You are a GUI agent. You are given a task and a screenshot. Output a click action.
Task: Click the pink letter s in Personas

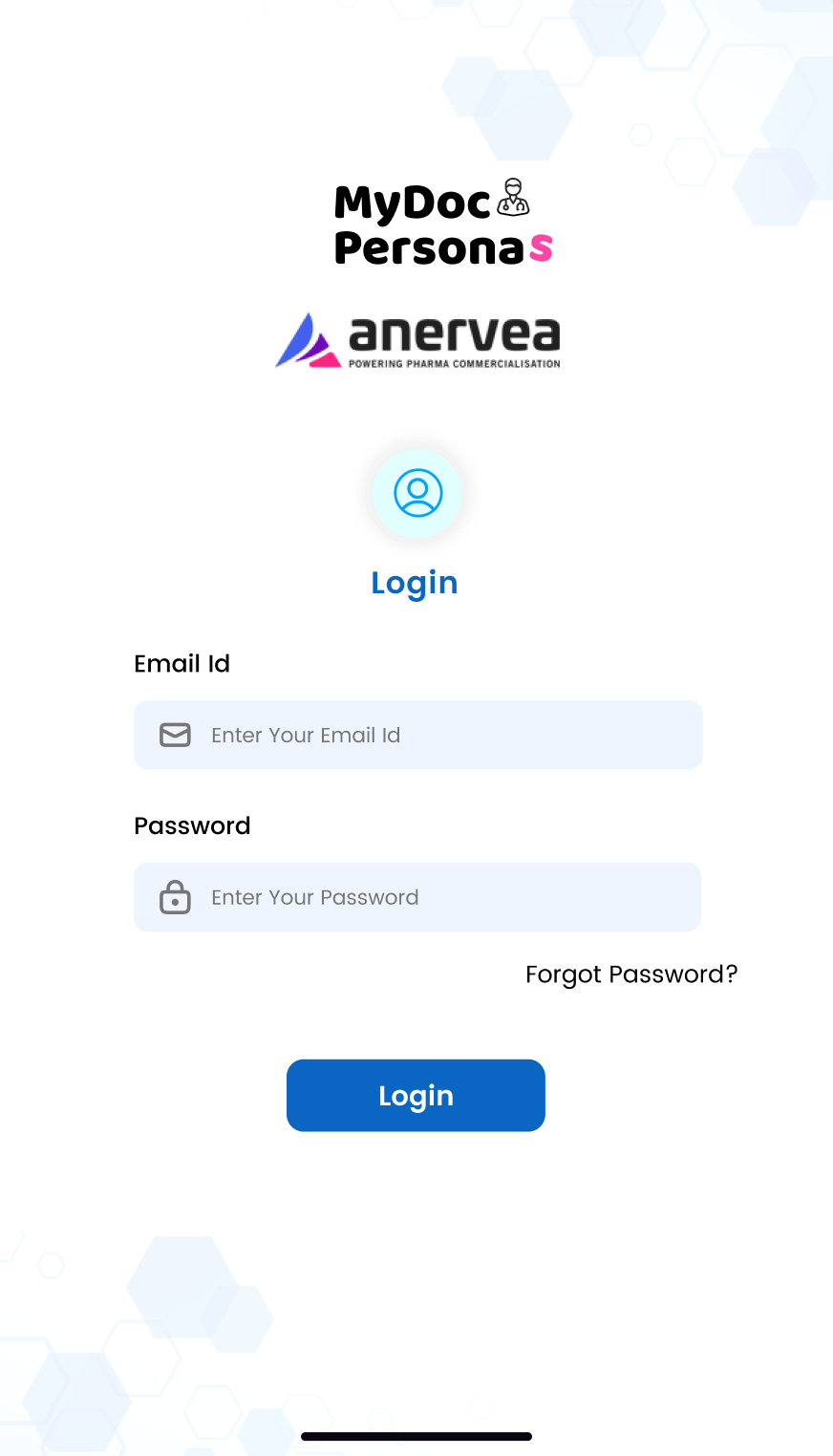click(541, 247)
